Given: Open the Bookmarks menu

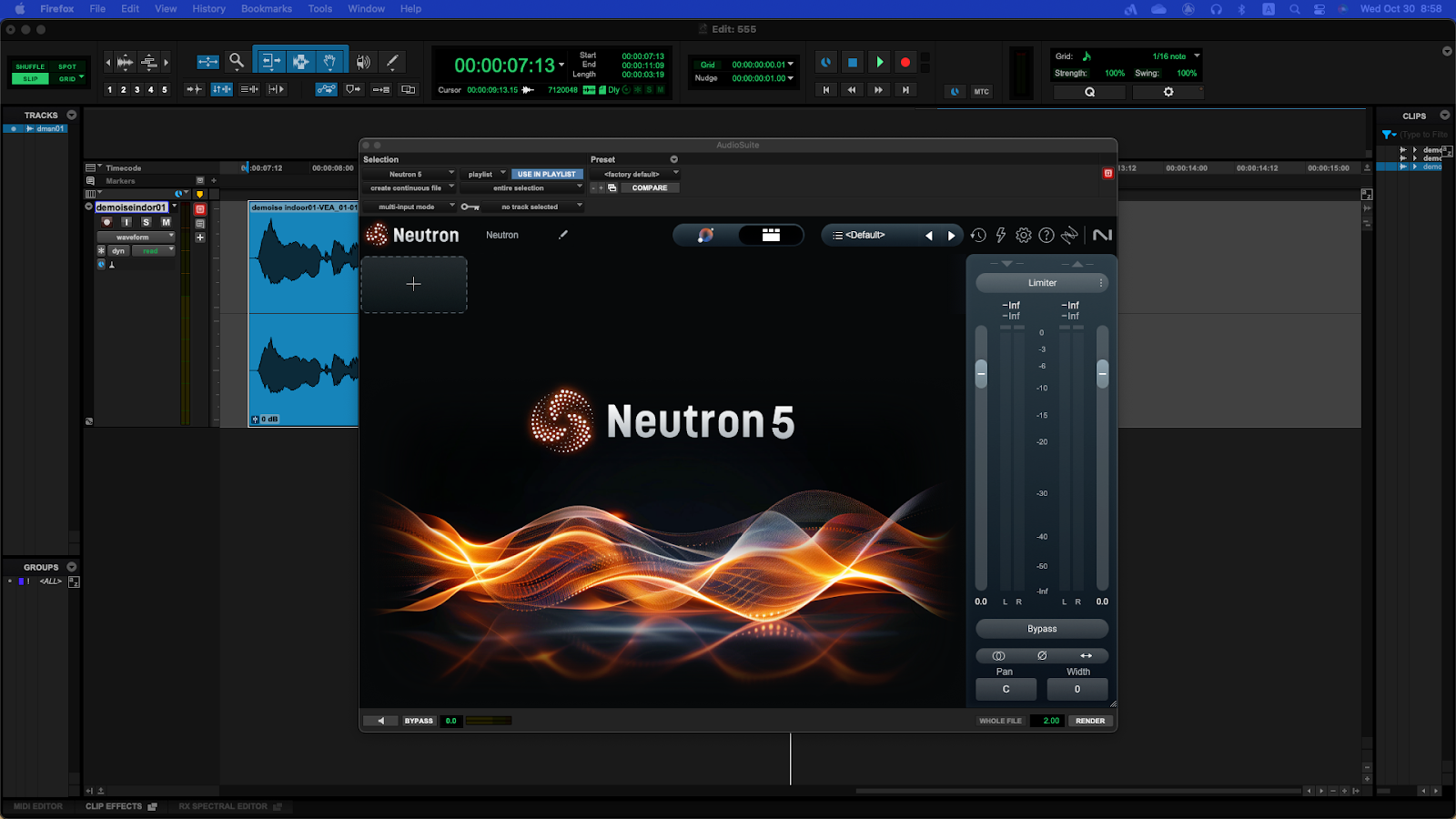Looking at the screenshot, I should 267,8.
